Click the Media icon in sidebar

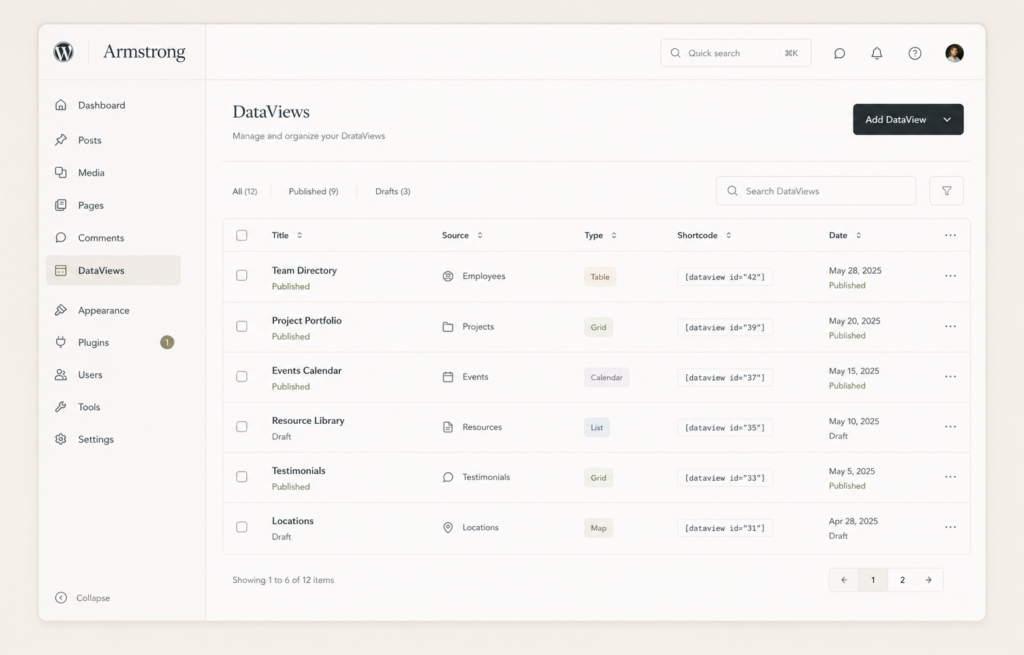pos(61,172)
